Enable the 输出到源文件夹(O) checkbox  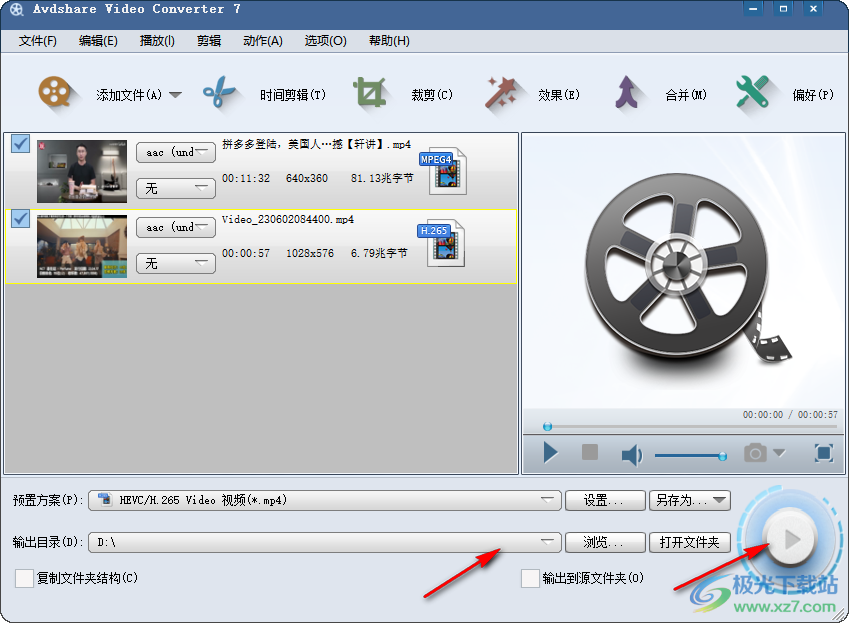point(530,578)
